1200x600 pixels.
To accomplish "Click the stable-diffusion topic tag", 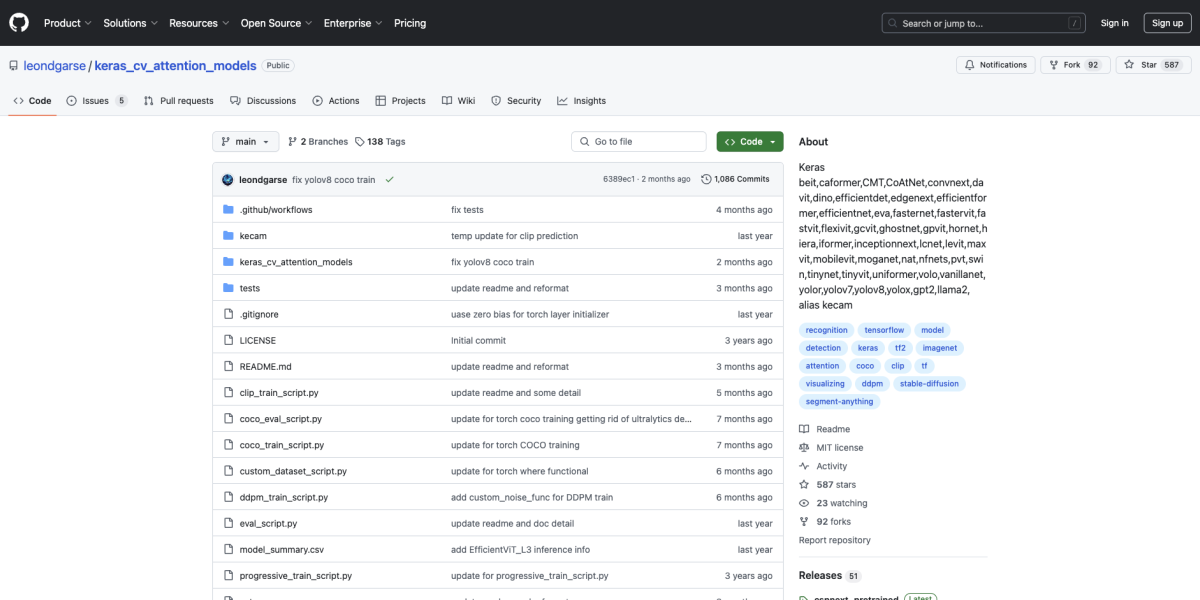I will tap(927, 384).
